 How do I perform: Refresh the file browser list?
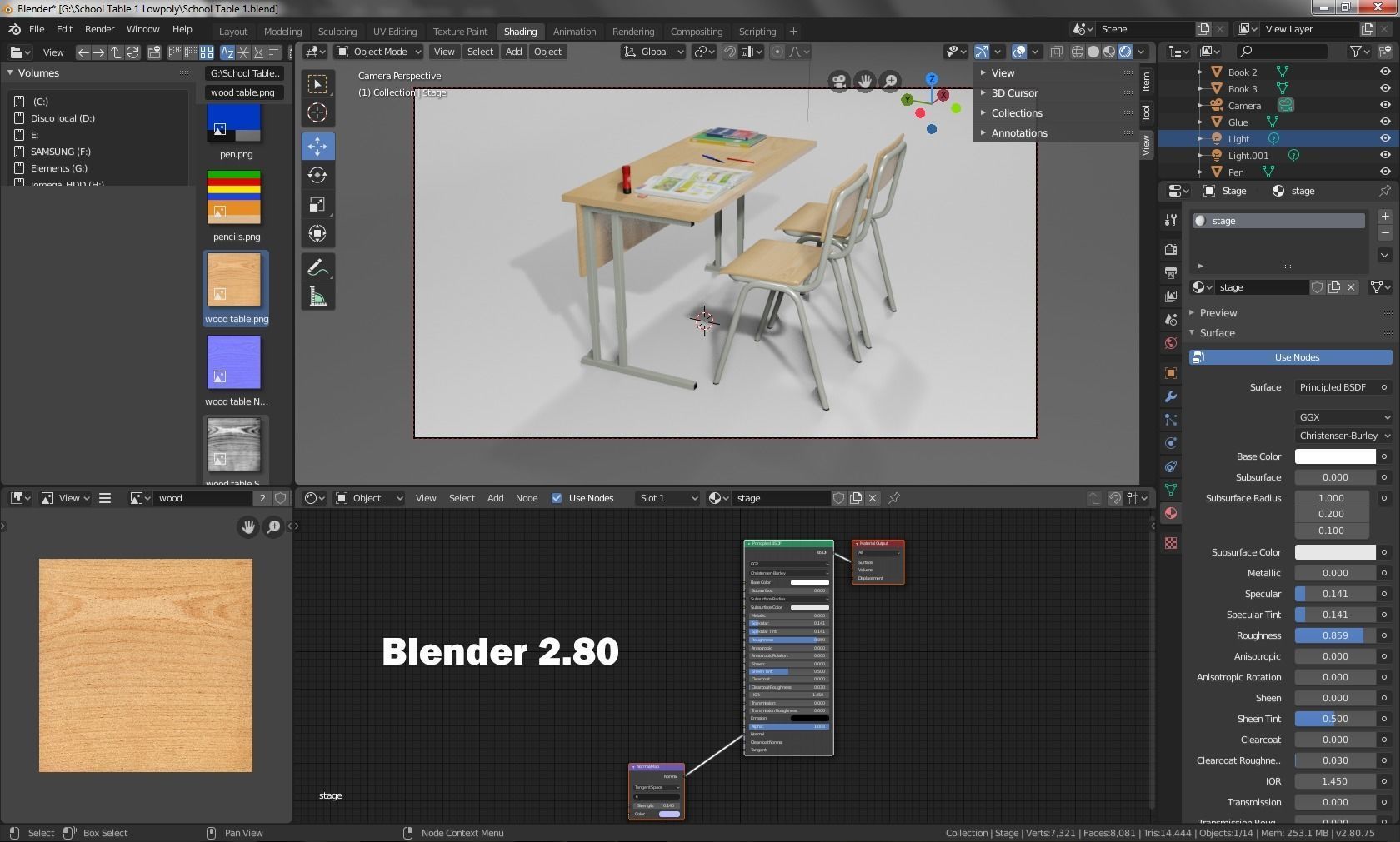pyautogui.click(x=132, y=52)
